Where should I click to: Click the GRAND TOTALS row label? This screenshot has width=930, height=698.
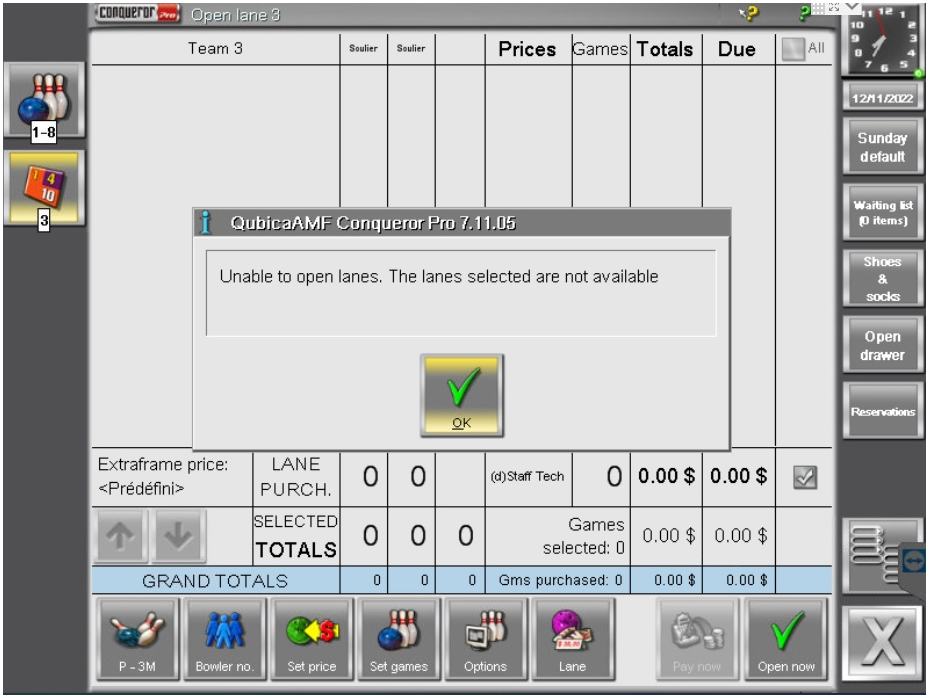(x=215, y=581)
